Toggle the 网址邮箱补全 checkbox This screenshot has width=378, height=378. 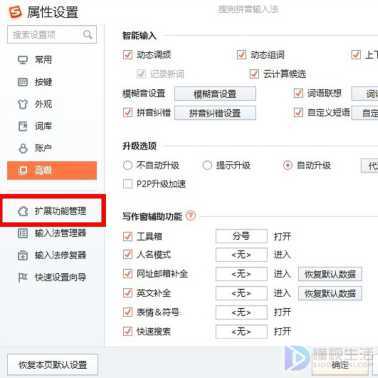pos(128,274)
